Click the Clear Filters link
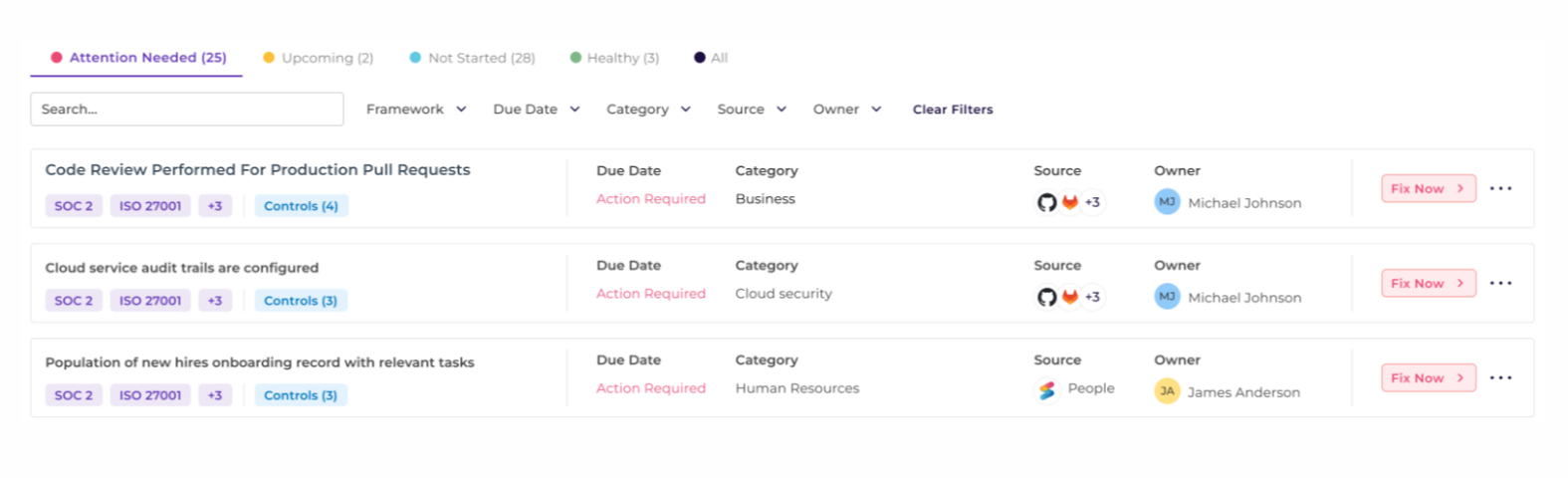 coord(953,110)
